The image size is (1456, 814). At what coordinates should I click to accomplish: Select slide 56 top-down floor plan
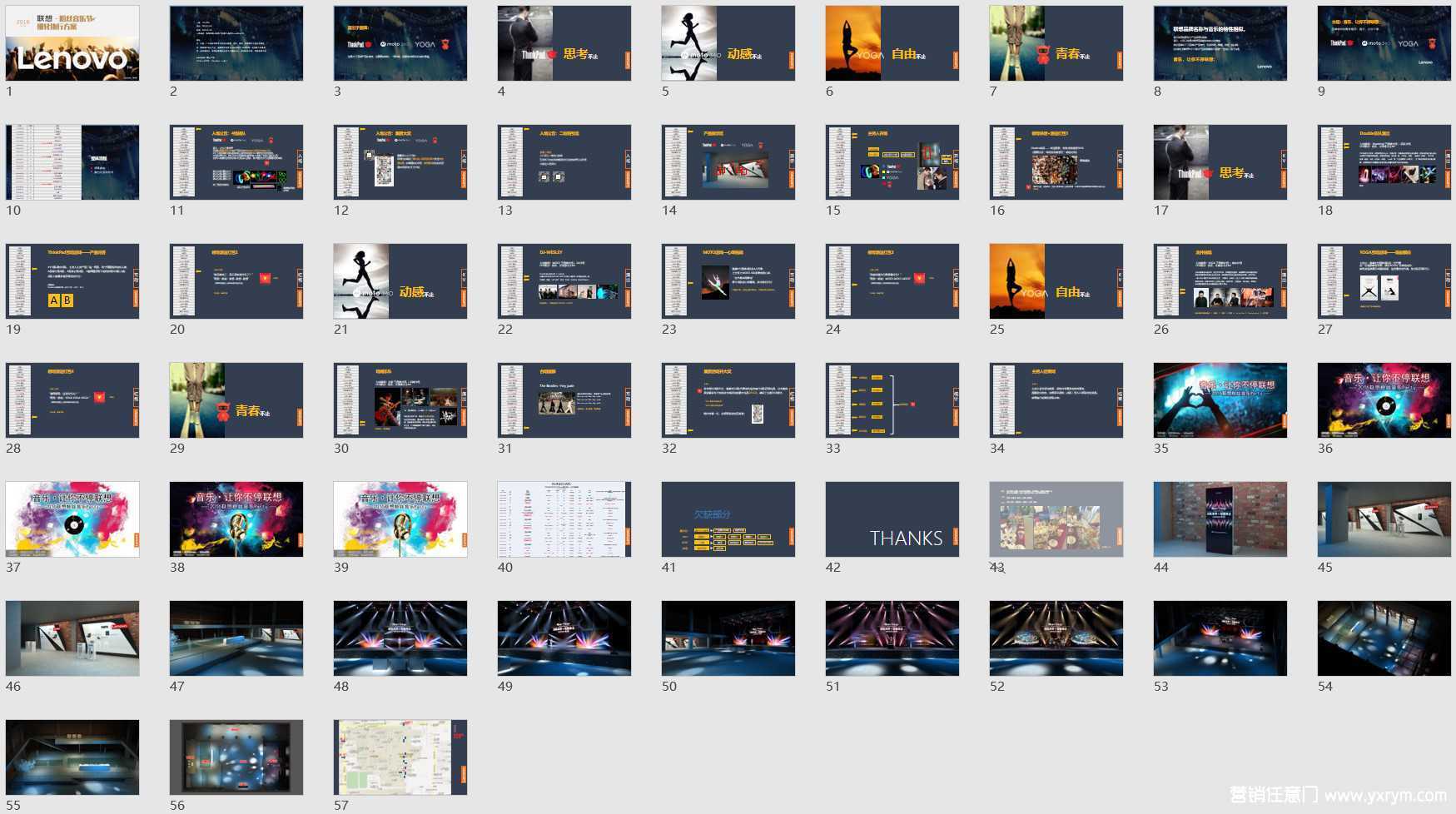[236, 757]
